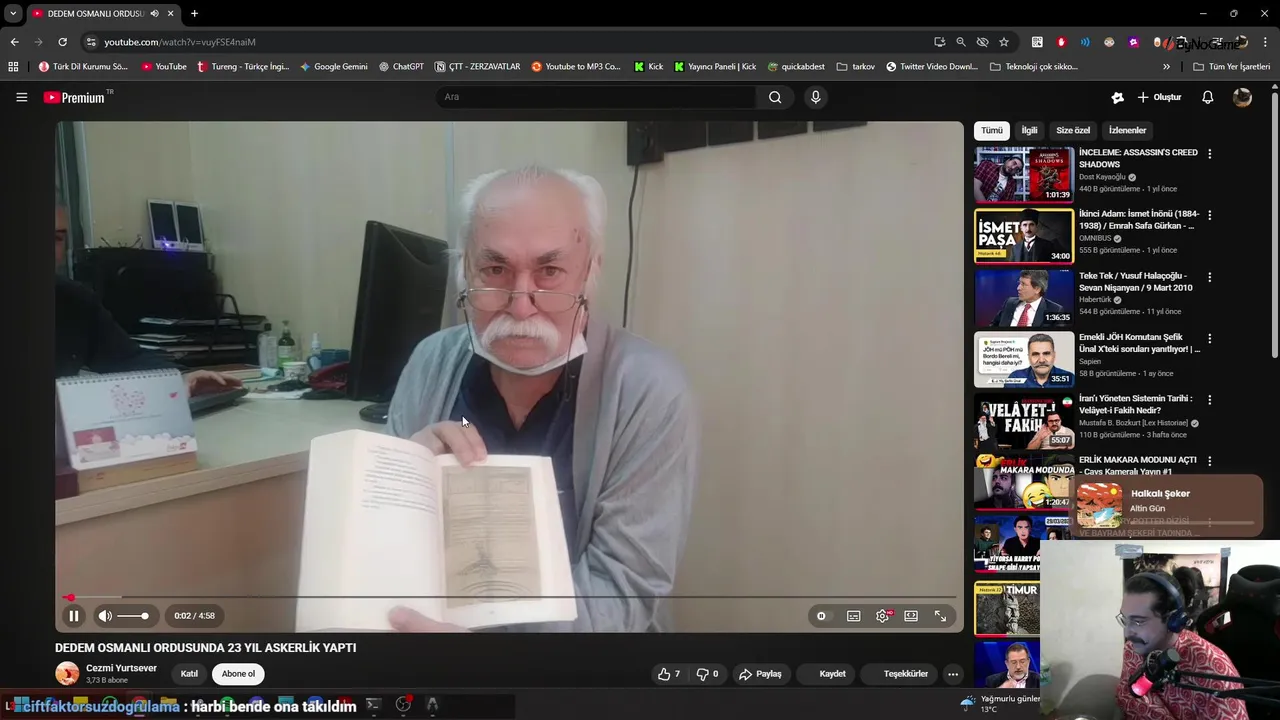Open İsmet Paşa video thumbnail
This screenshot has height=720, width=1280.
pos(1024,236)
